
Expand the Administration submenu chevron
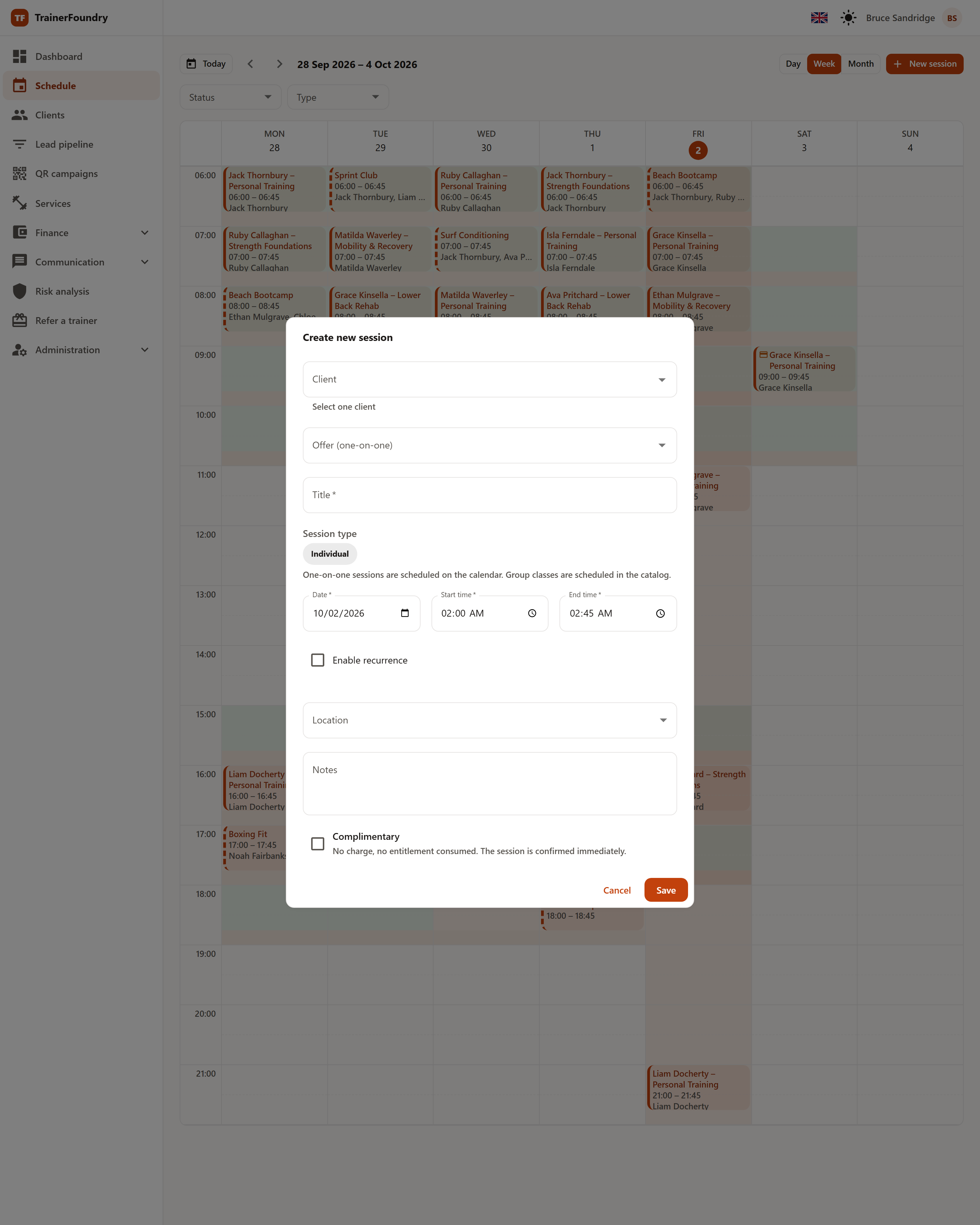[144, 349]
